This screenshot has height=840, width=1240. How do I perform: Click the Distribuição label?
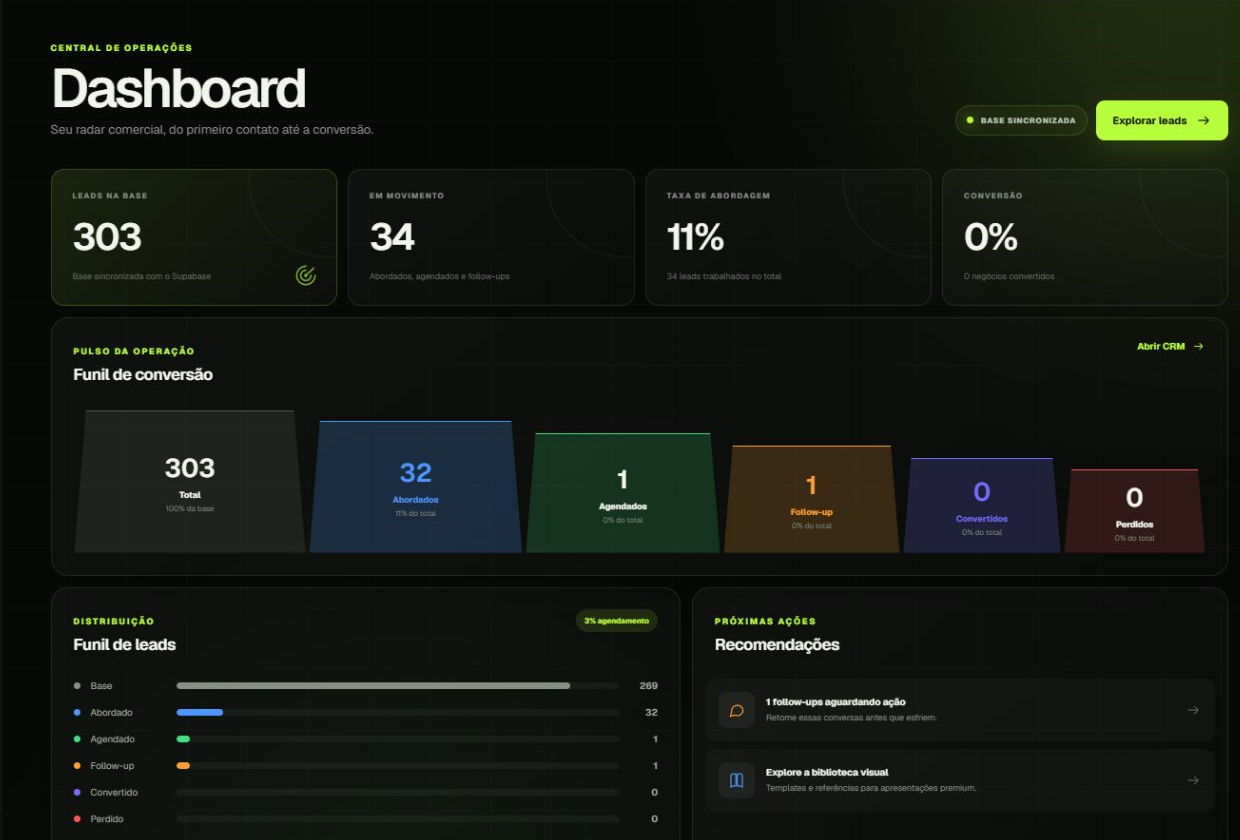[114, 621]
